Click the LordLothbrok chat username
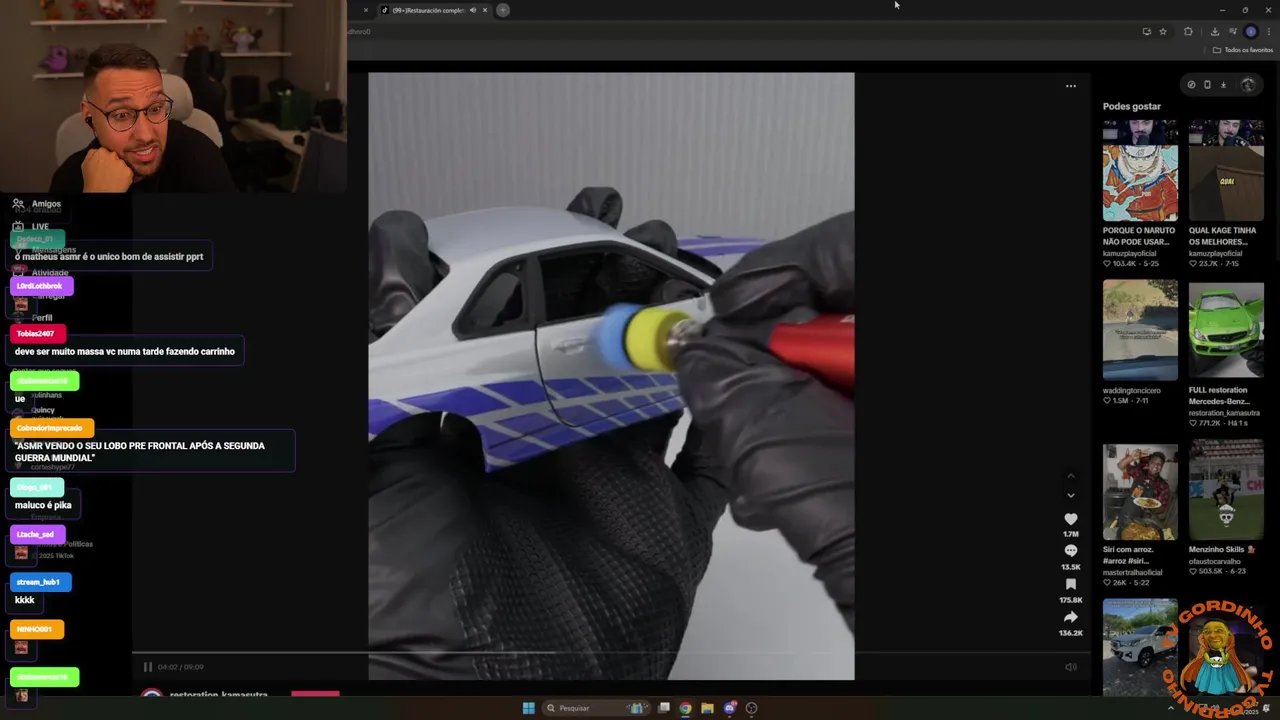 [x=40, y=286]
